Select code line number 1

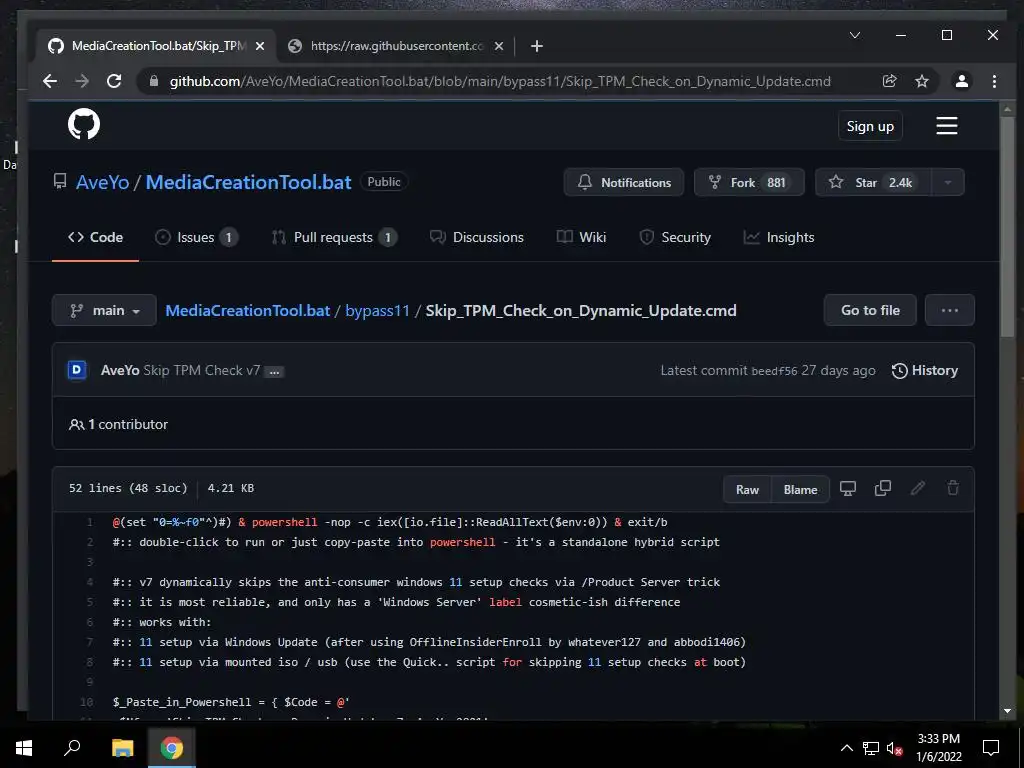(89, 522)
